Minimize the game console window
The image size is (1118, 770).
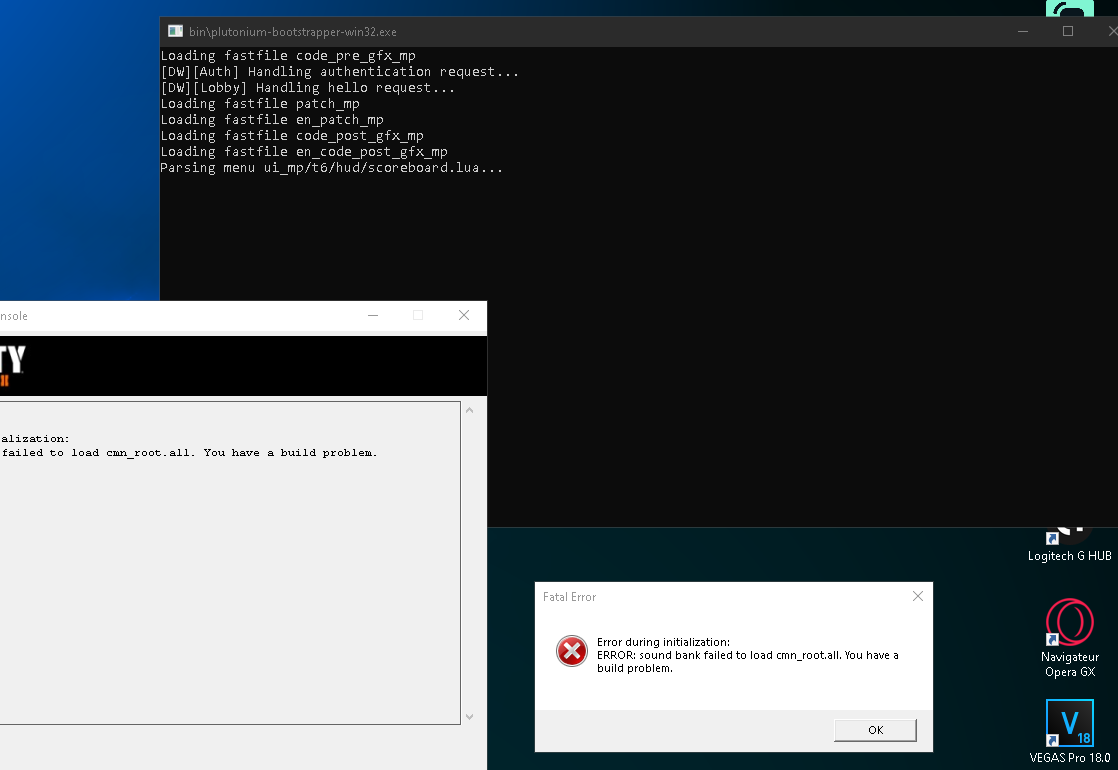pos(372,315)
